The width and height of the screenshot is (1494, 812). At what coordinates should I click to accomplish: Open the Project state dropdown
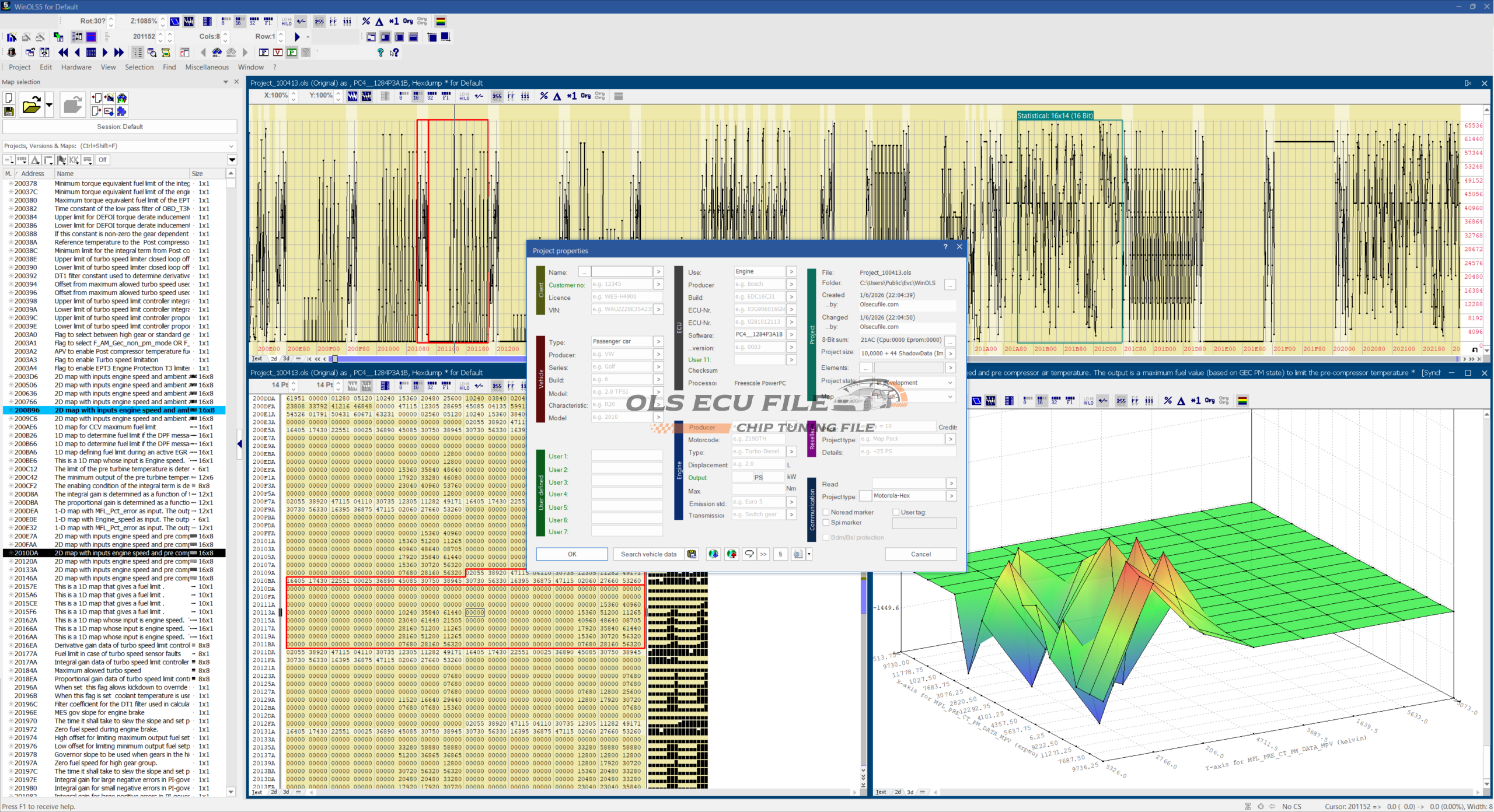tap(950, 383)
